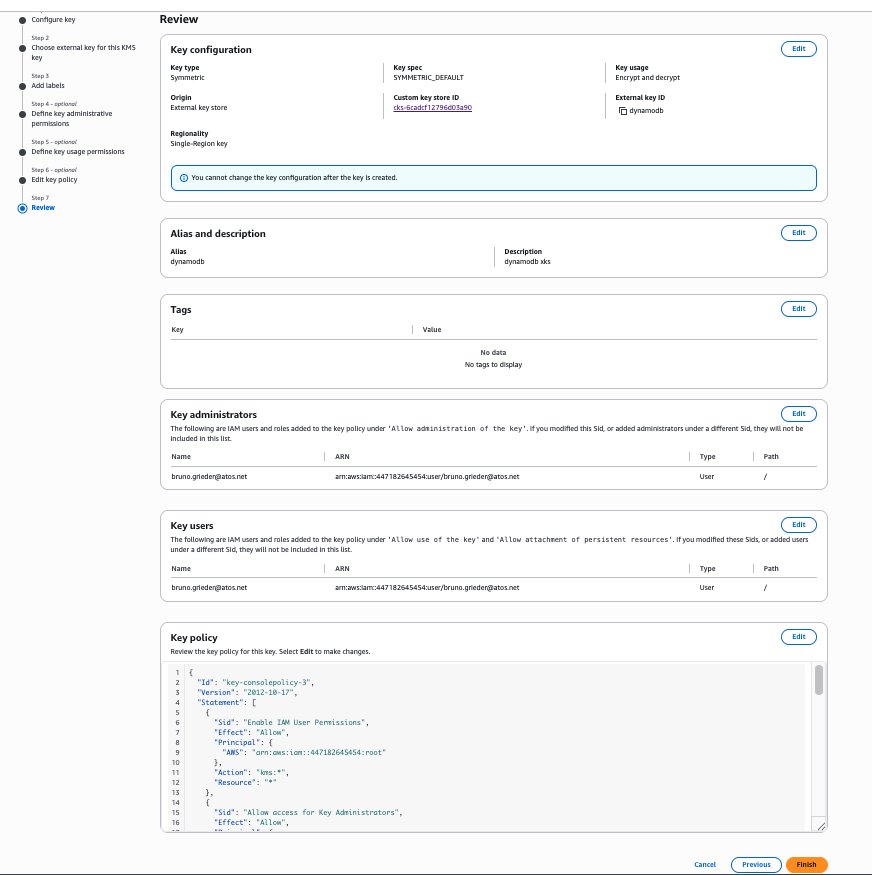This screenshot has width=872, height=875.
Task: Open the Add labels step
Action: click(48, 86)
